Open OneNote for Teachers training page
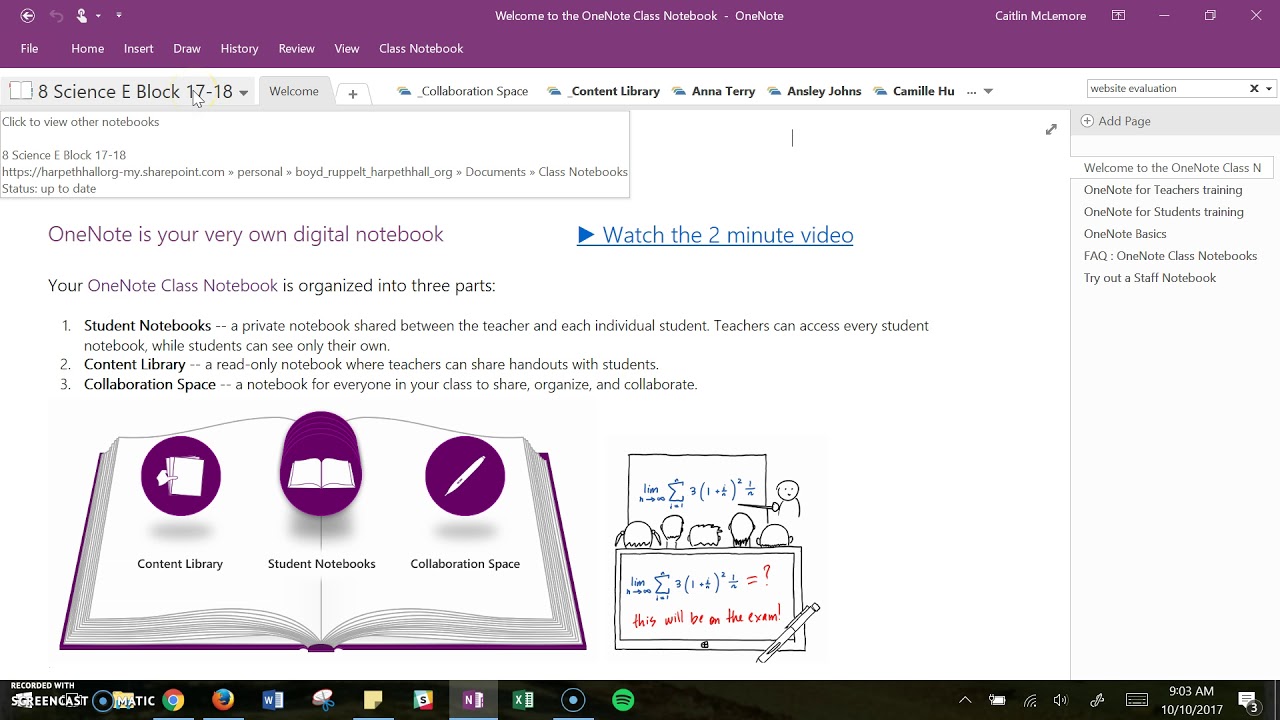Screen dimensions: 1280x720 coord(1163,190)
